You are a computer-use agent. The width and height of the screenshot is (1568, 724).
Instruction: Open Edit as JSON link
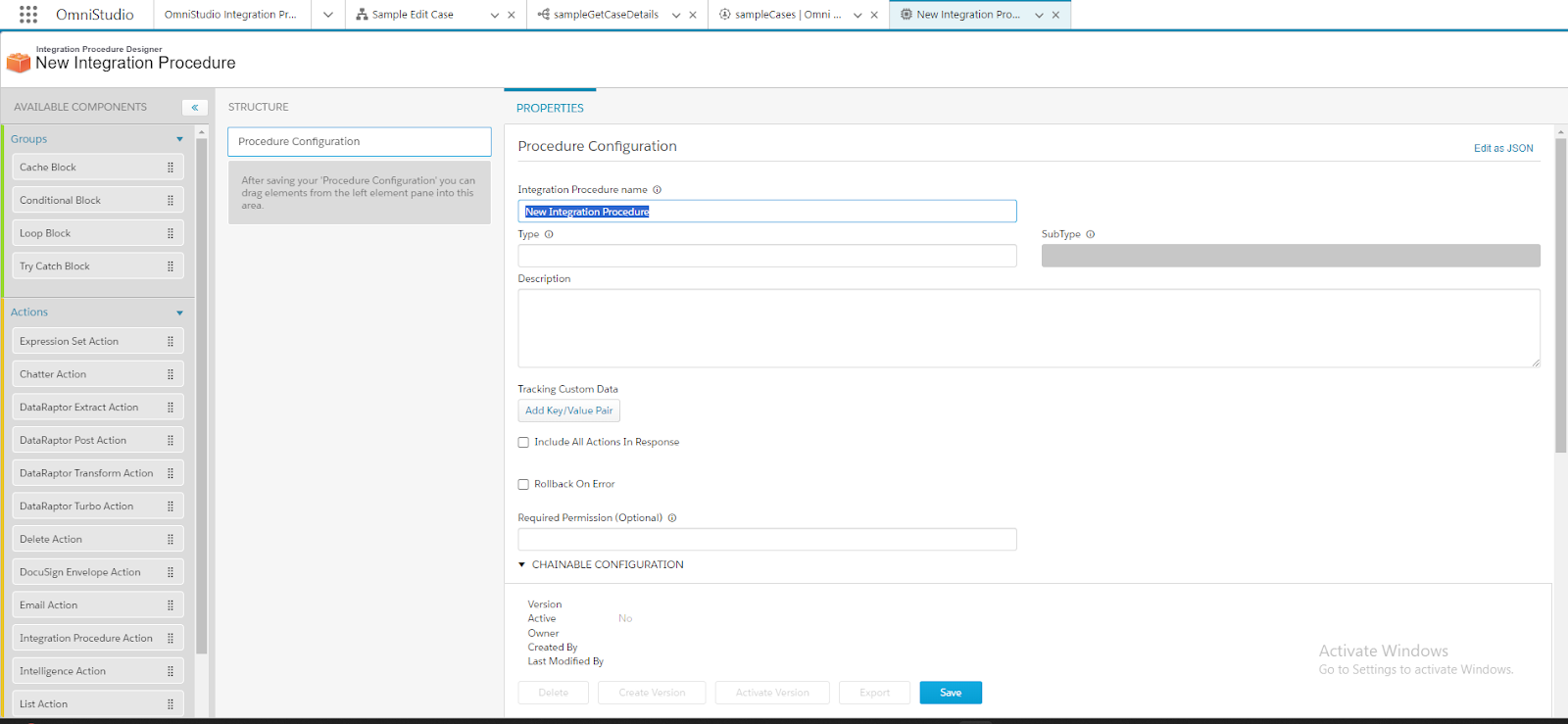pos(1503,149)
